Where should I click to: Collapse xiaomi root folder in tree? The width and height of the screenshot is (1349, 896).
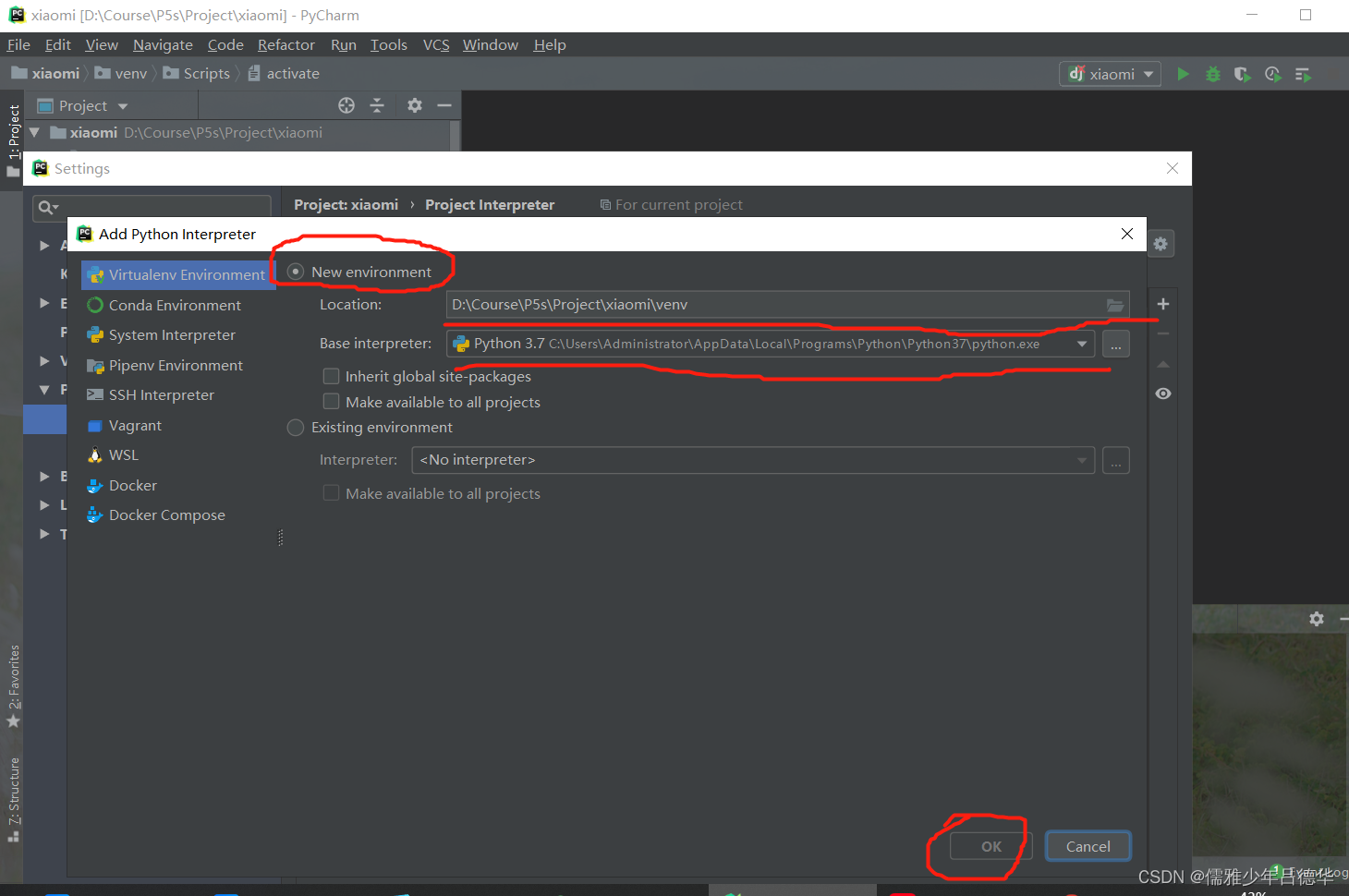pos(35,133)
